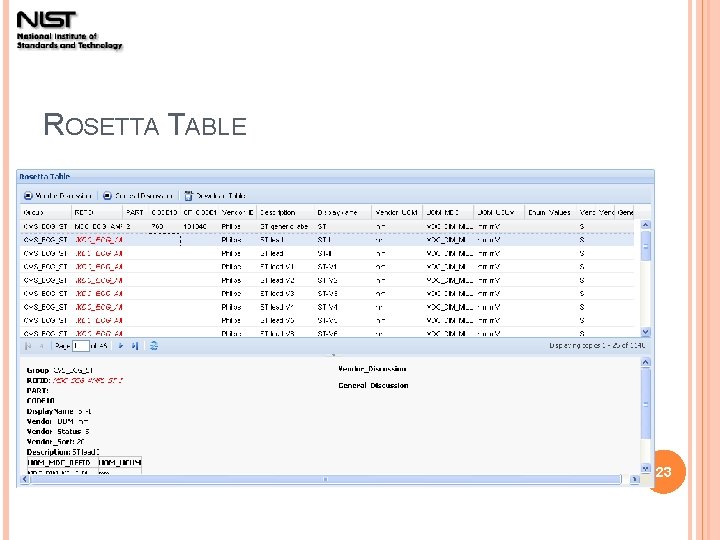Click the bottom horizontal scrollbar thumb

coord(325,479)
